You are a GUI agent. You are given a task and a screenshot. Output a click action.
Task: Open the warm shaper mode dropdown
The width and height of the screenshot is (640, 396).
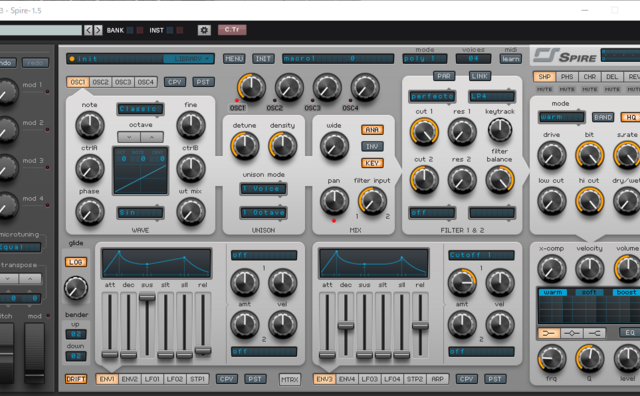coord(562,117)
